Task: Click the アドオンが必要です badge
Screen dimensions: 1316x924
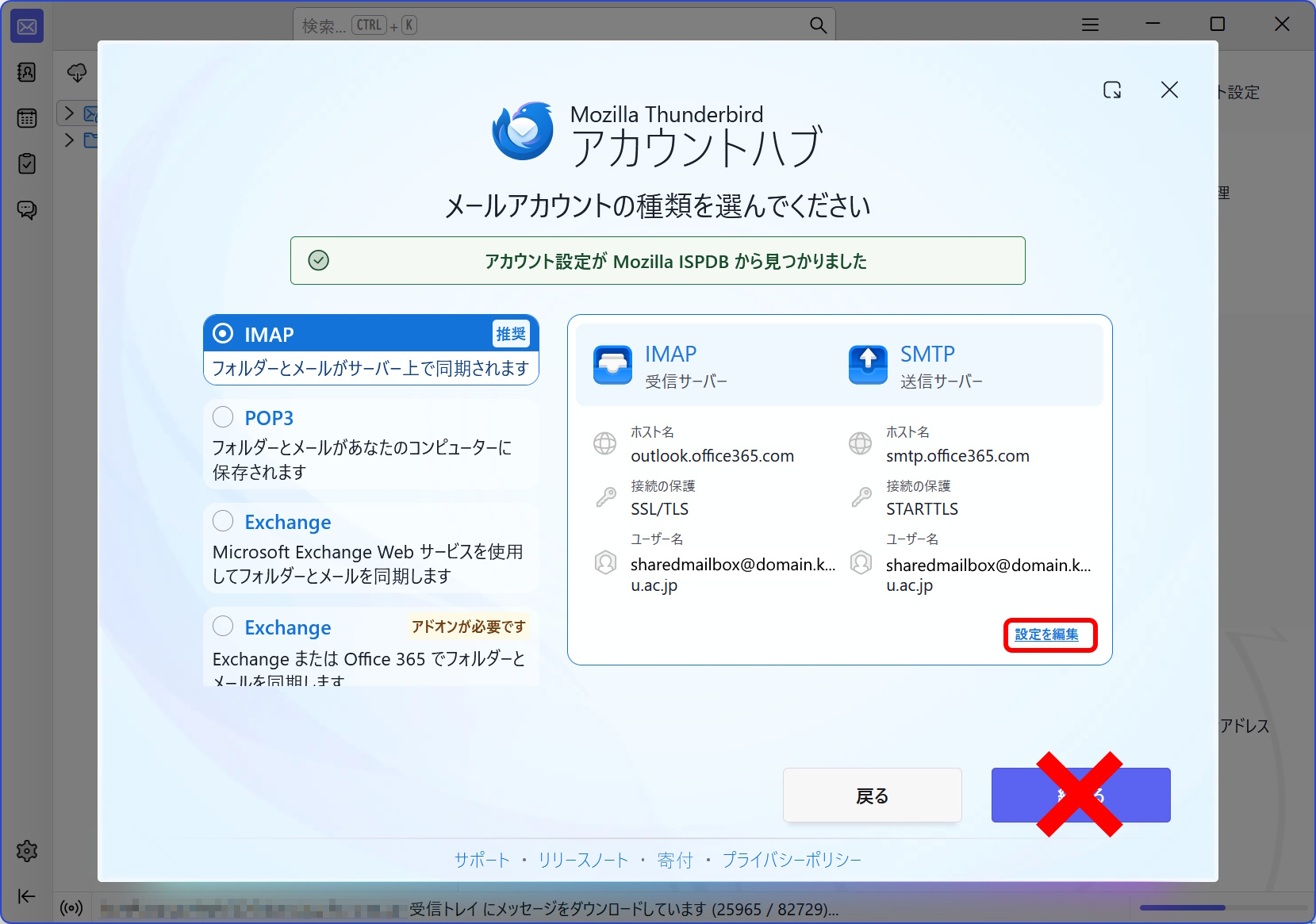Action: click(468, 627)
